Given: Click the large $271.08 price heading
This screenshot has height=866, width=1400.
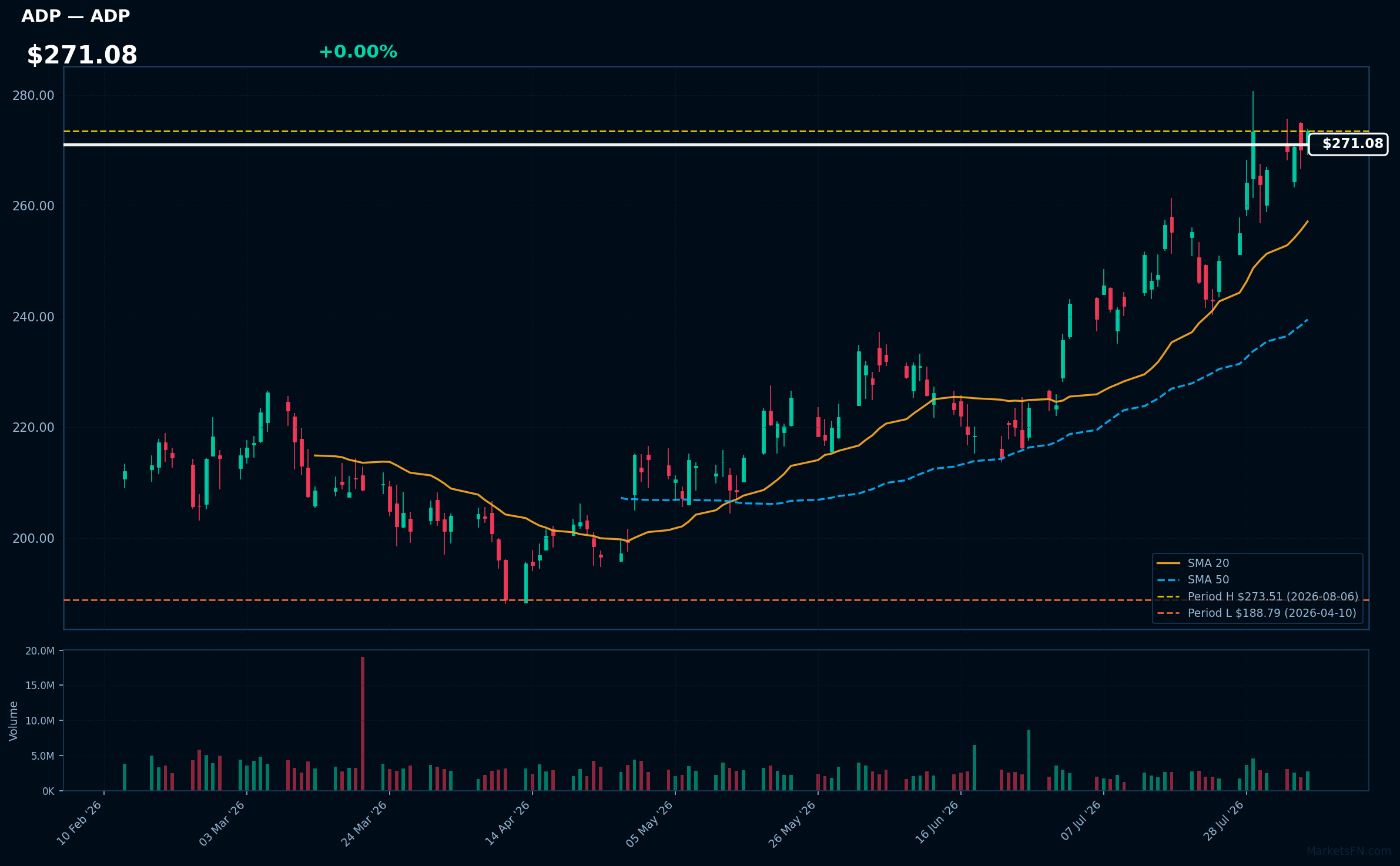Looking at the screenshot, I should 82,55.
